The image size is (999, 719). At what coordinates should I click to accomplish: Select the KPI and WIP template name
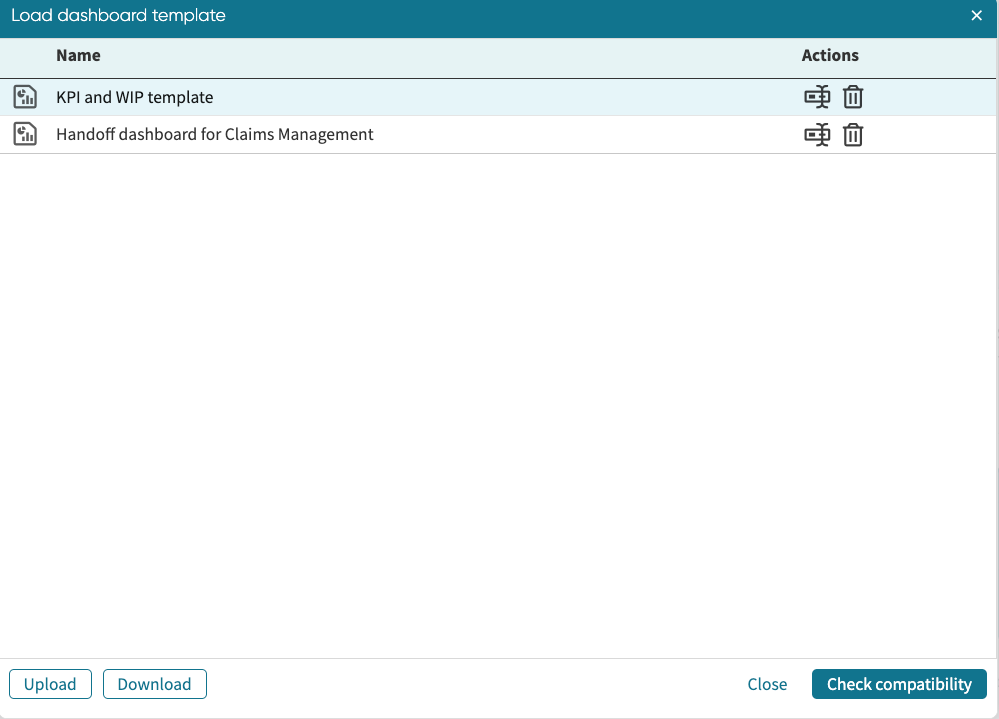pos(135,97)
